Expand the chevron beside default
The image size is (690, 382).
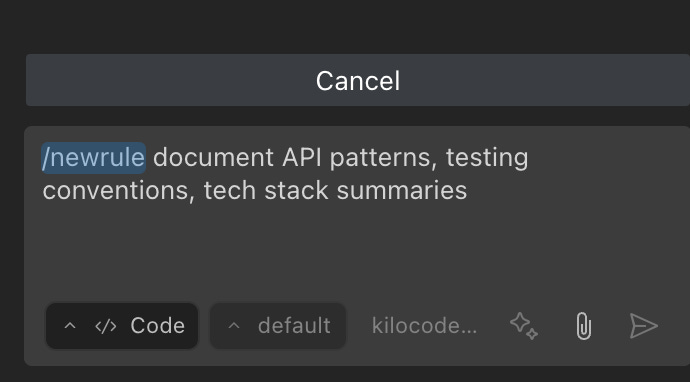[234, 326]
